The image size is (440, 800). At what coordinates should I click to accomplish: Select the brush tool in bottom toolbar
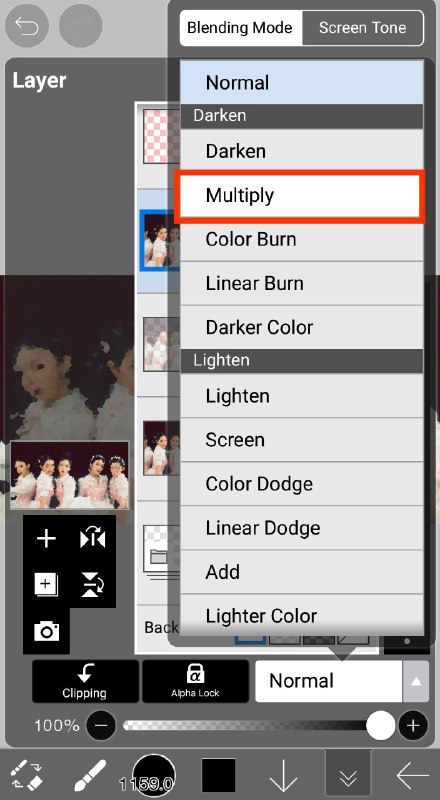[90, 776]
